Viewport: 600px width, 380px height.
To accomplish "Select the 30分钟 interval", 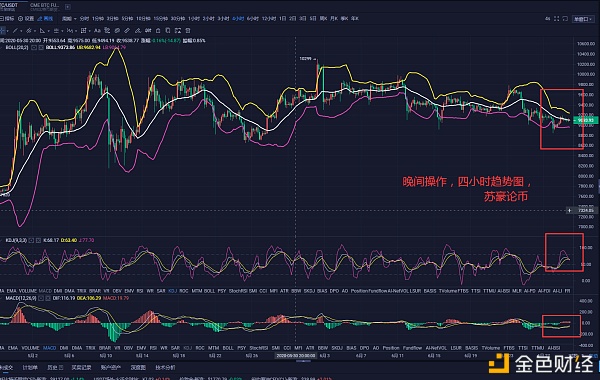I will point(178,18).
